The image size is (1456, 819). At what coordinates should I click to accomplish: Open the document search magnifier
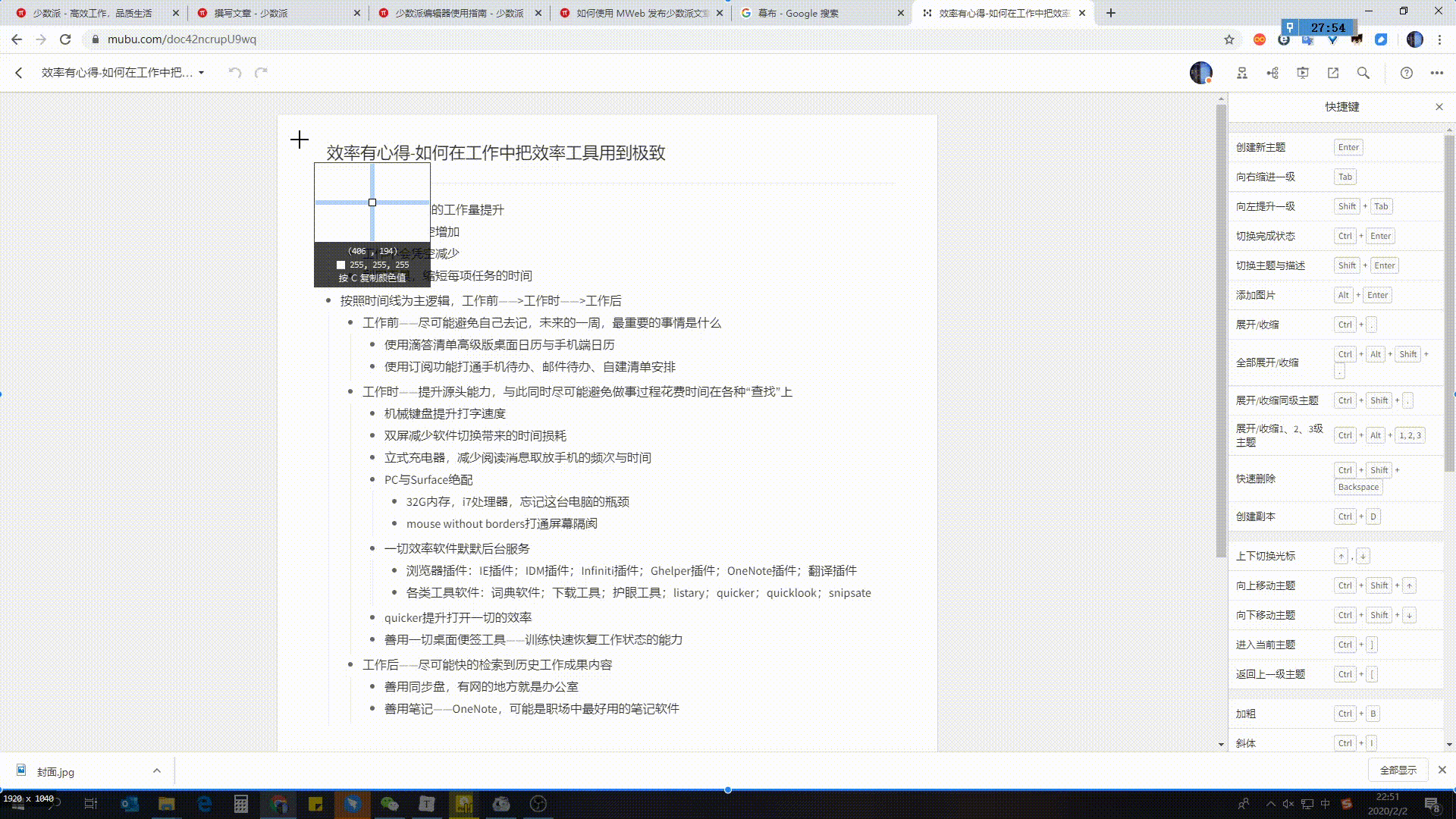[x=1363, y=73]
